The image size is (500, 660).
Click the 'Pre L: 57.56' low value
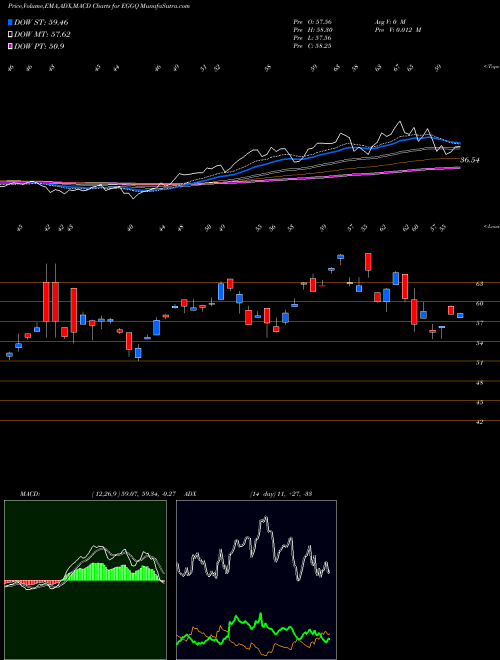click(312, 38)
